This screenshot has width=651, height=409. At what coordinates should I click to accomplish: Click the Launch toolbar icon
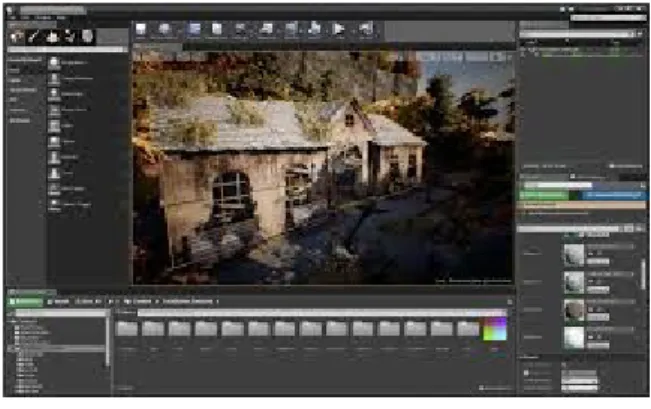click(x=365, y=30)
